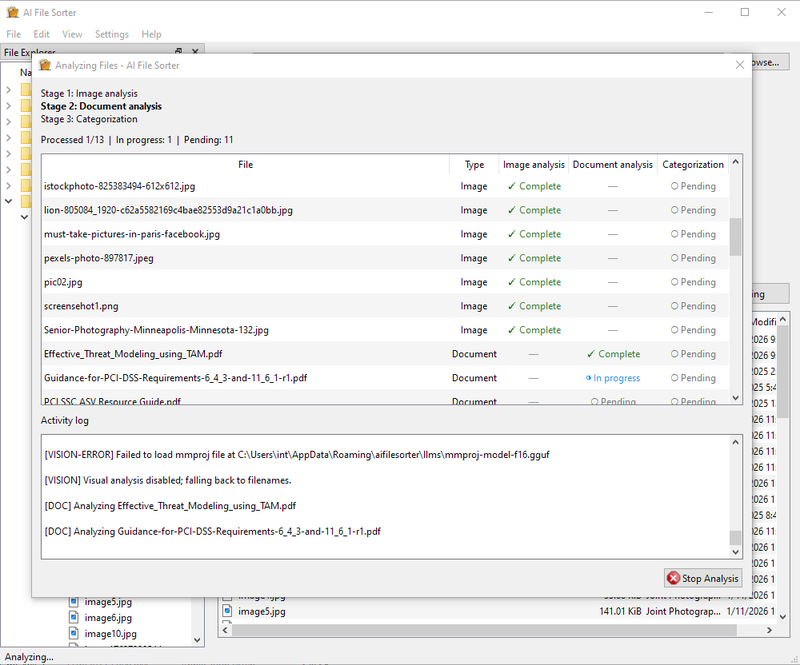Collapse the expanded folder in sidebar tree

(8, 201)
